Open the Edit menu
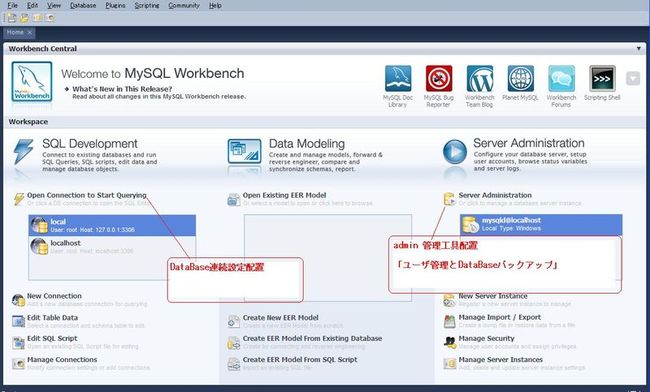The image size is (650, 392). point(32,5)
